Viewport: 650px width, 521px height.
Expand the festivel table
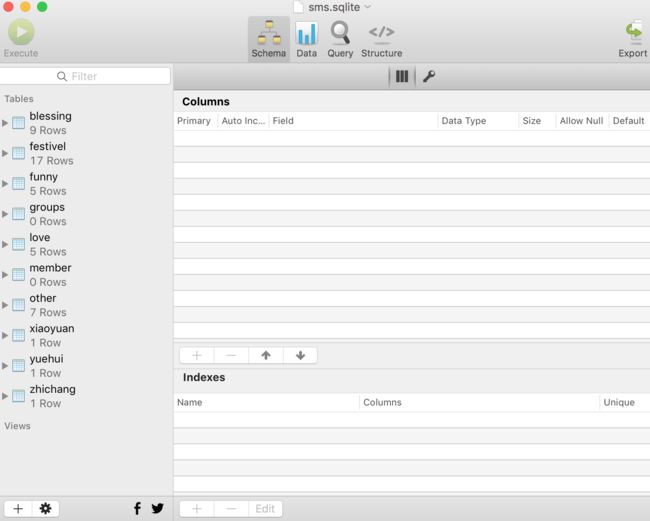pos(5,153)
